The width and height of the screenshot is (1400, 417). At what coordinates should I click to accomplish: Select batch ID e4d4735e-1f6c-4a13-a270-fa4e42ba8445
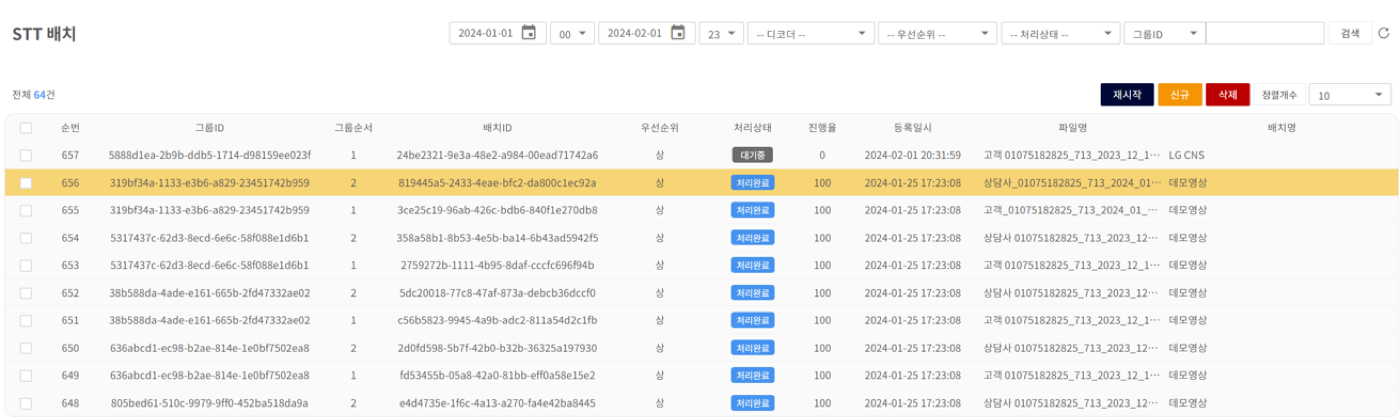[x=497, y=403]
